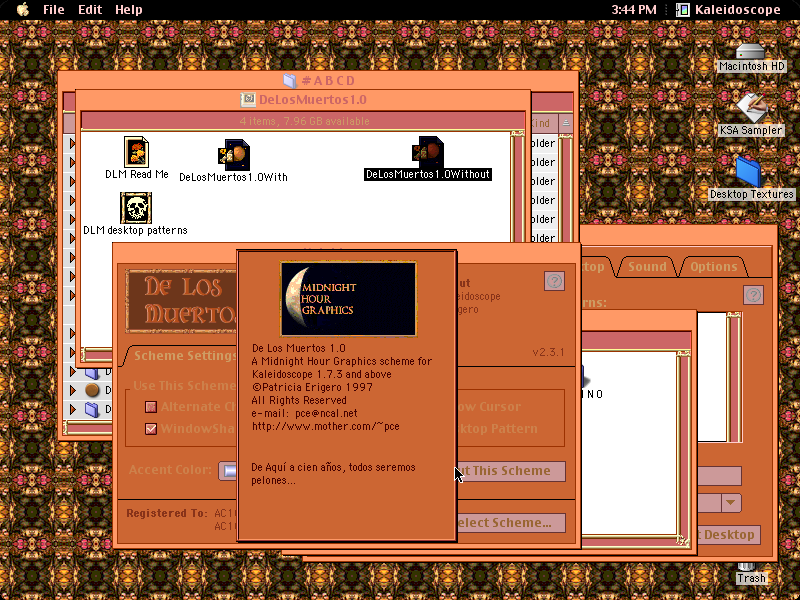Click the Registered To label
The image size is (800, 600).
pyautogui.click(x=167, y=513)
